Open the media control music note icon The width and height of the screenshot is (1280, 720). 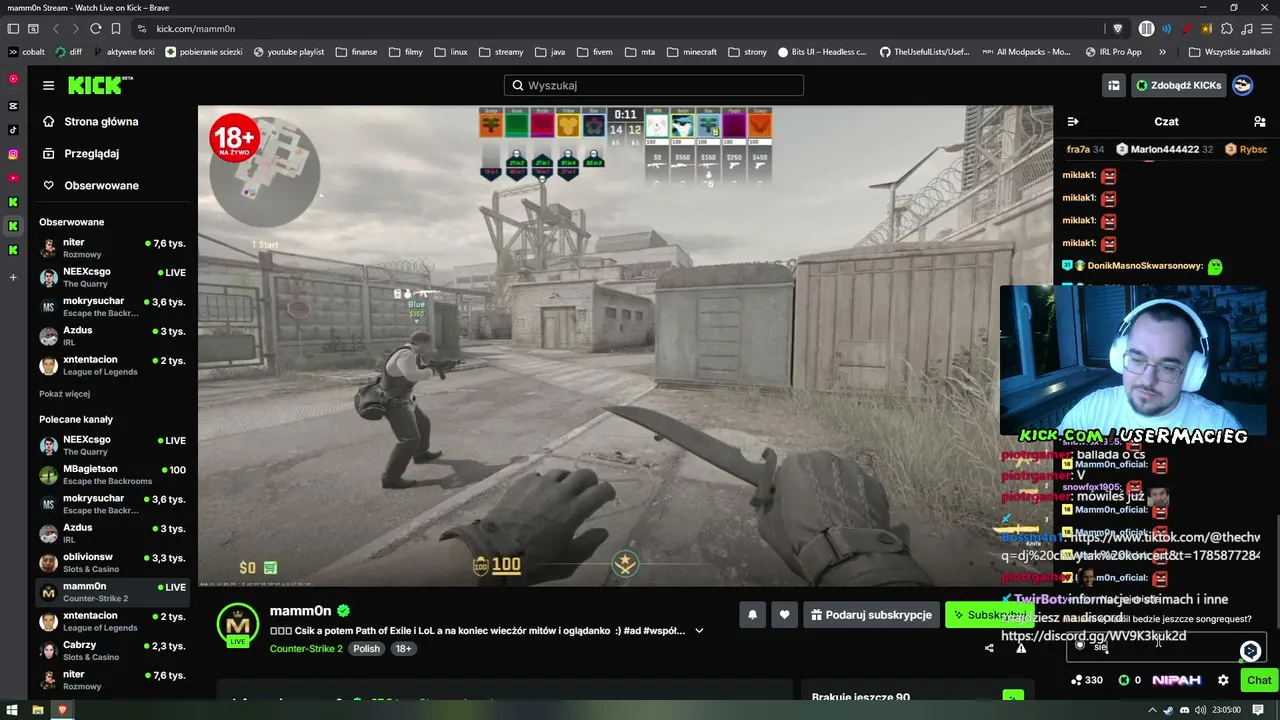coord(1246,29)
